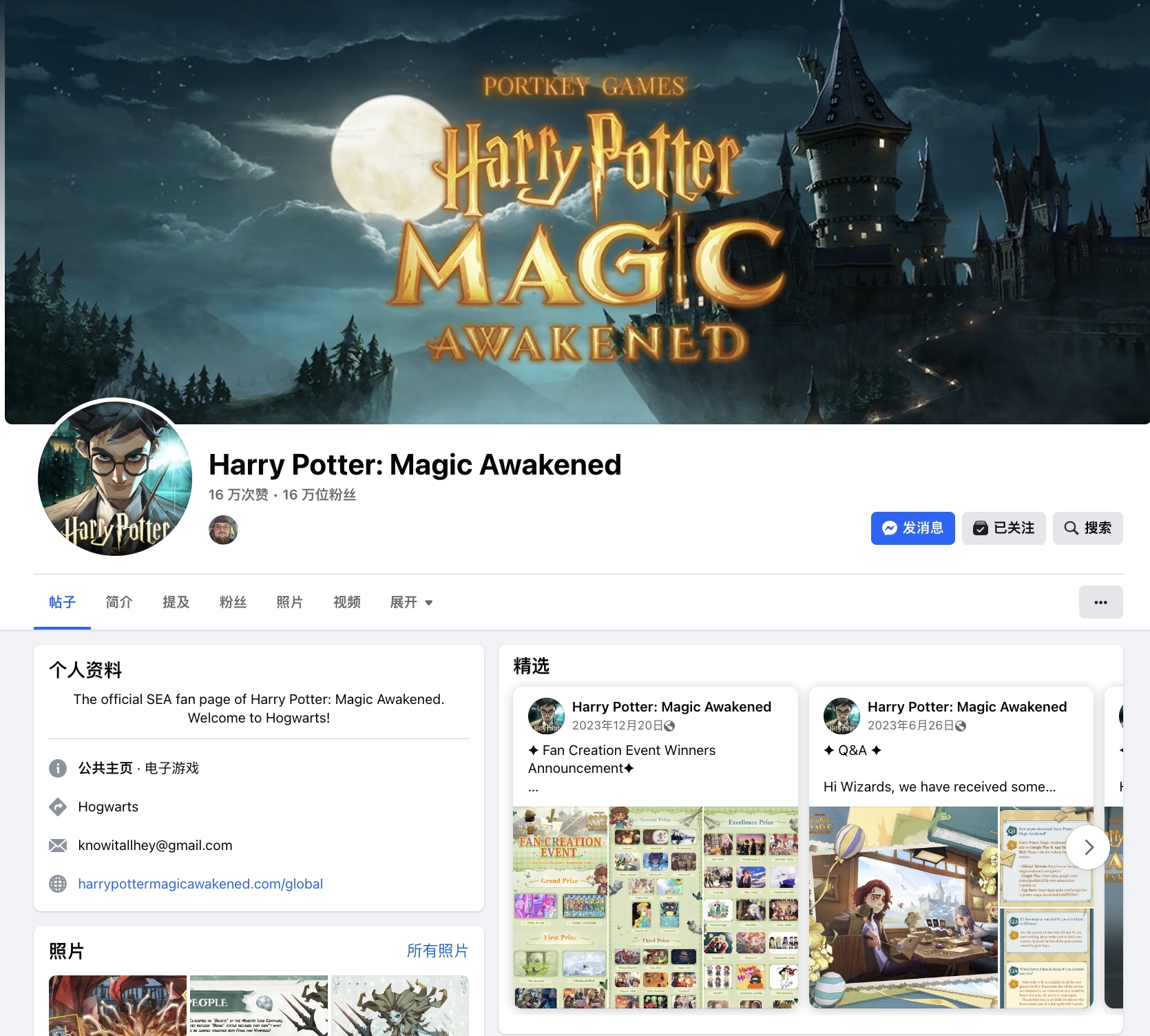Open harrypottermagicawakened.com/global website link
The width and height of the screenshot is (1150, 1036).
tap(200, 884)
